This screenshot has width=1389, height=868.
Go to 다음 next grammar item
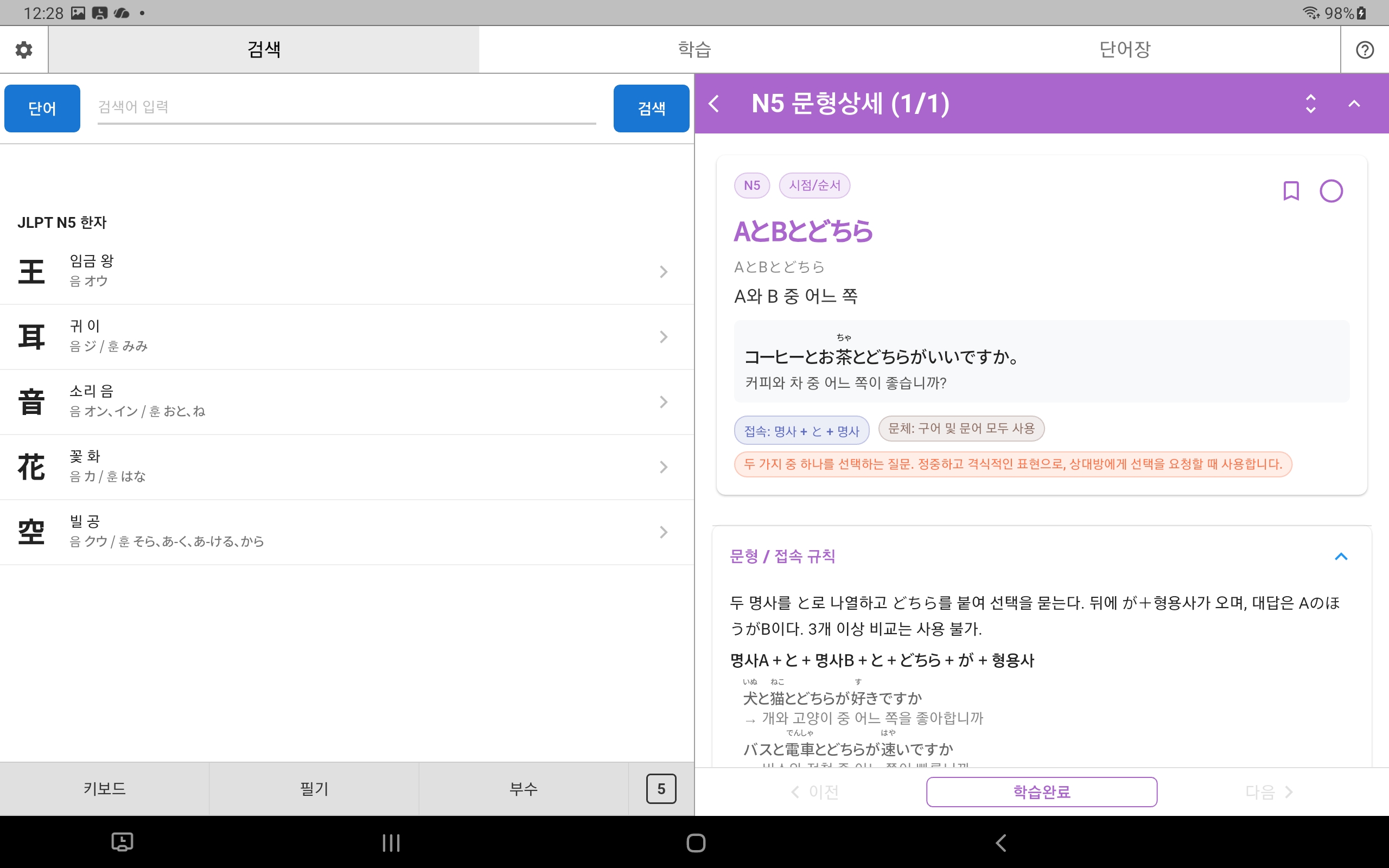coord(1269,792)
